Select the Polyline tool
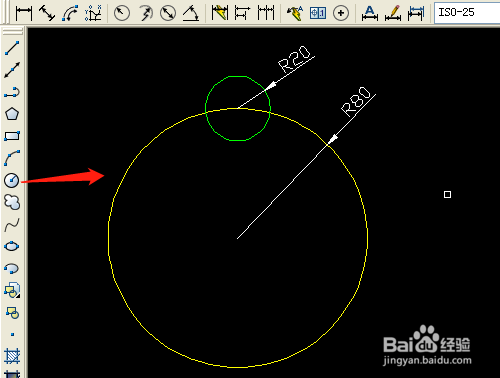500x378 pixels. pos(12,92)
